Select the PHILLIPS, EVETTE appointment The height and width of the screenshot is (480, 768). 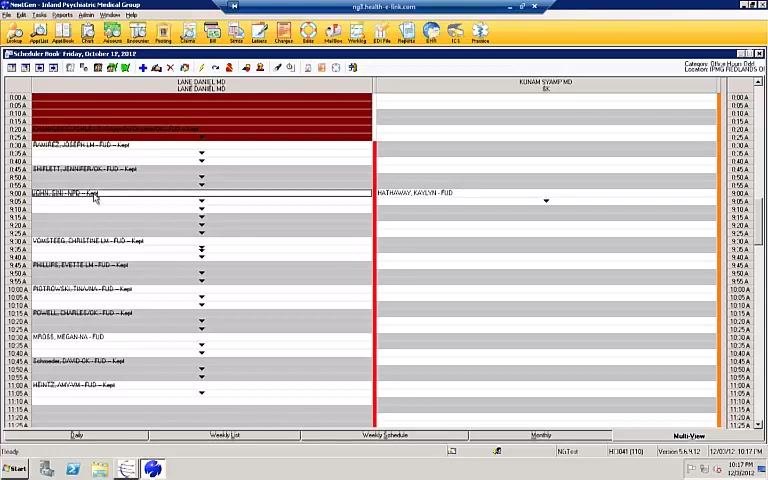[x=80, y=265]
